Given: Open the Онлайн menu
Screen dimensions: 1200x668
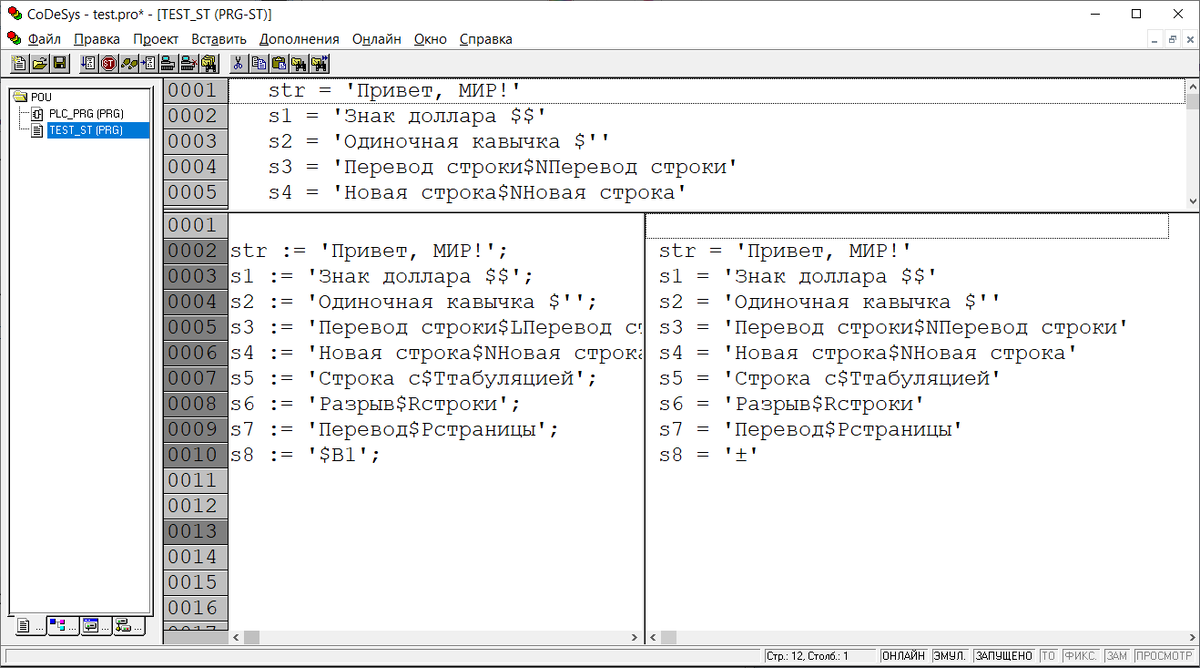Looking at the screenshot, I should point(377,39).
